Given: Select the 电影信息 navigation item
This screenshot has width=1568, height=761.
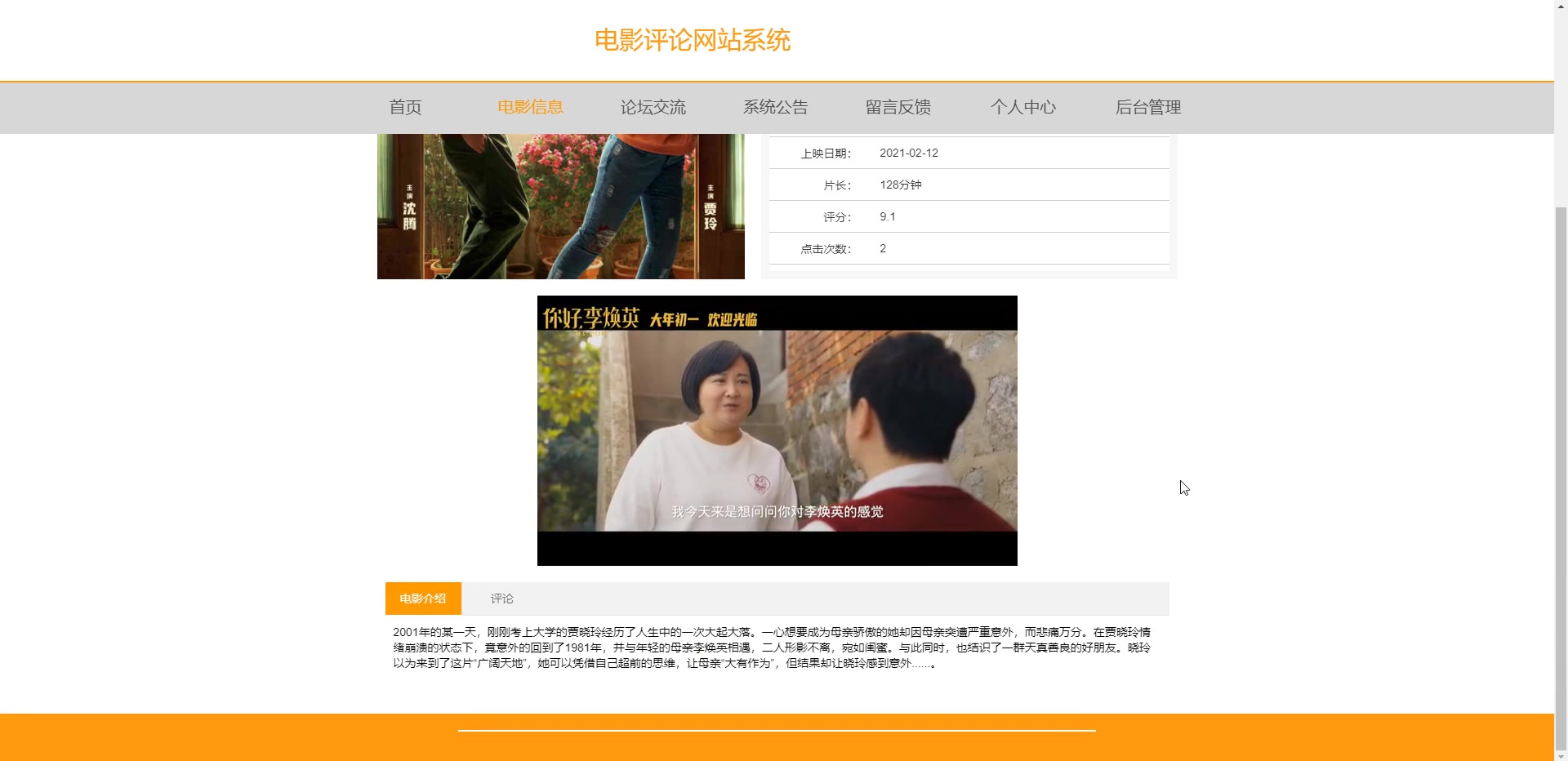Looking at the screenshot, I should click(x=530, y=107).
